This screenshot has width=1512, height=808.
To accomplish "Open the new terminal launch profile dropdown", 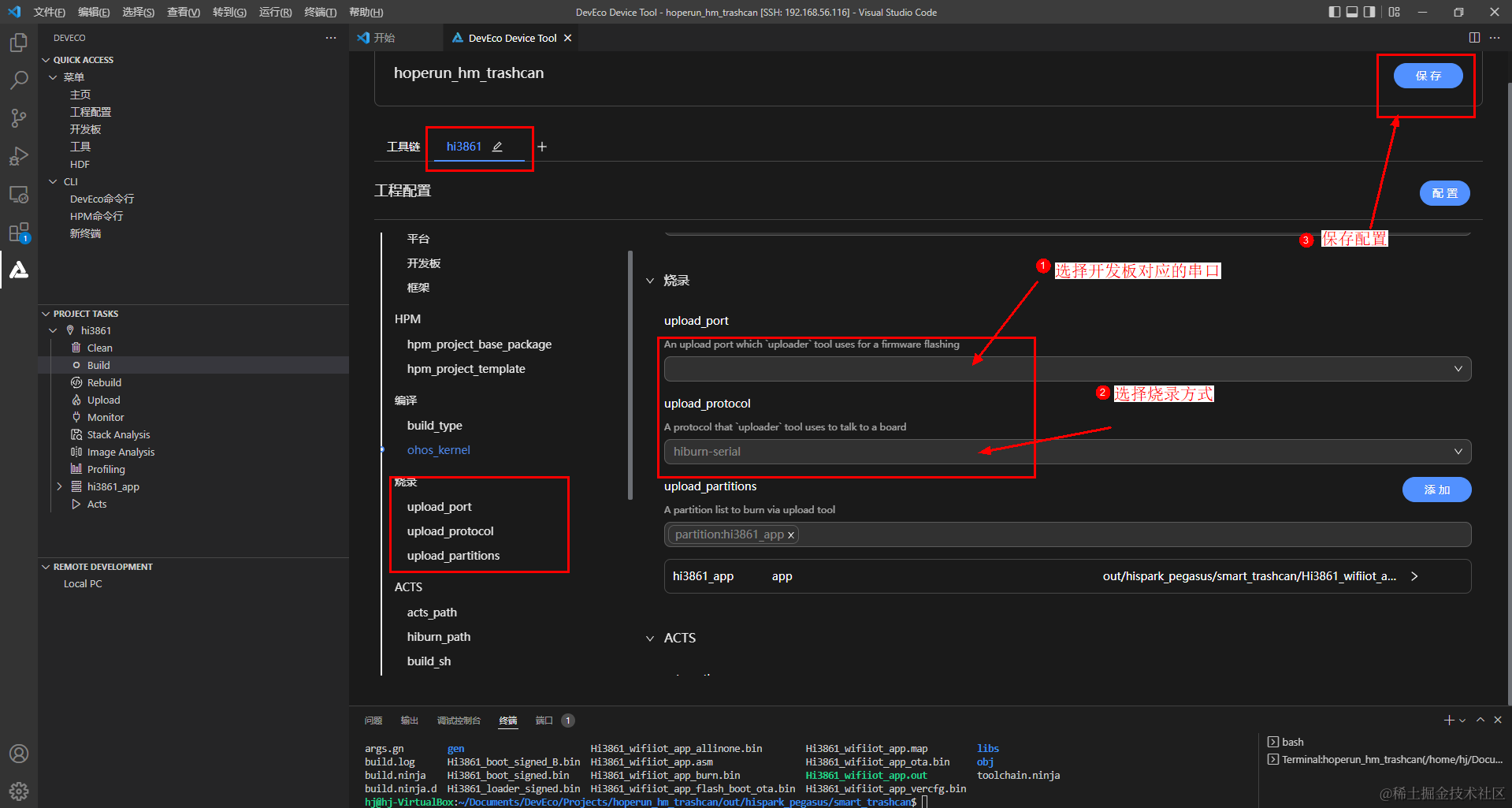I will 1462,720.
